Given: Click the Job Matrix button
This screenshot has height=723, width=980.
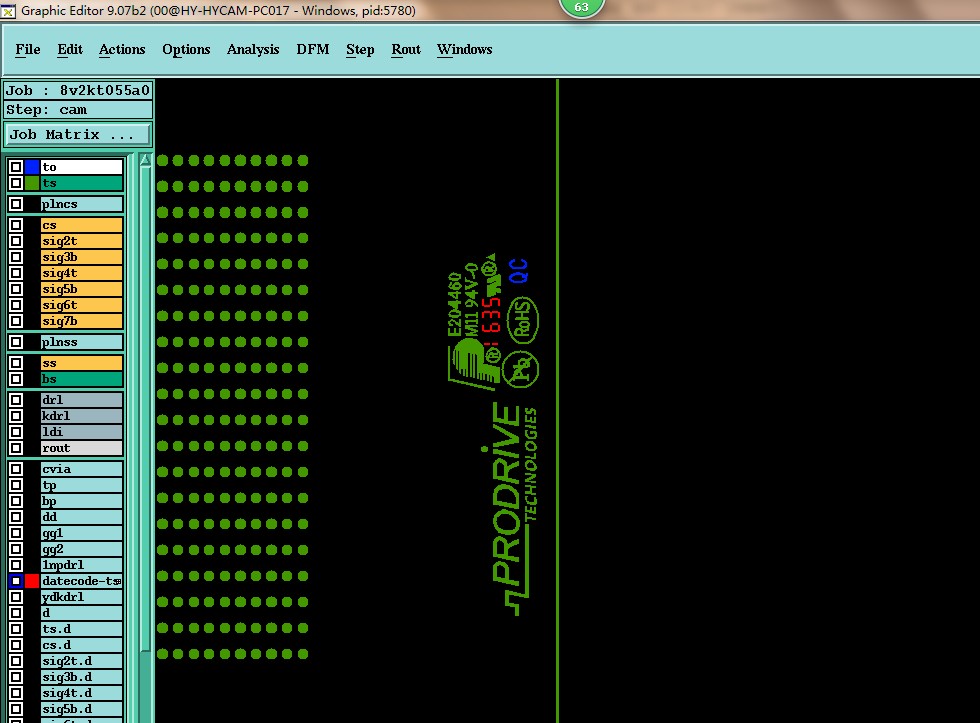Looking at the screenshot, I should (x=78, y=134).
